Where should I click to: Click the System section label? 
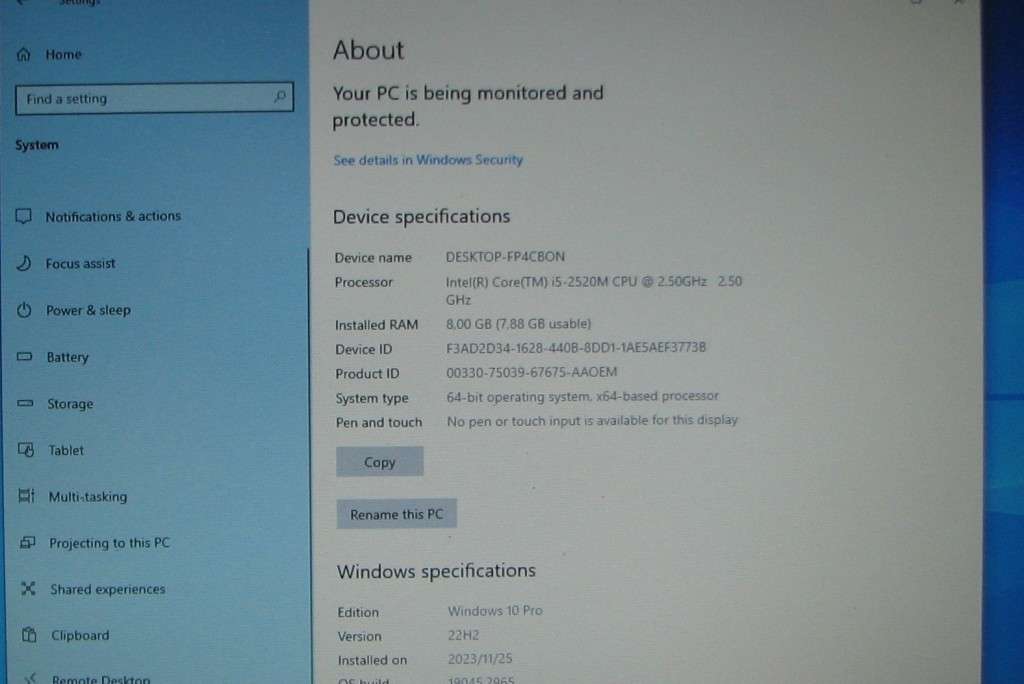(36, 144)
